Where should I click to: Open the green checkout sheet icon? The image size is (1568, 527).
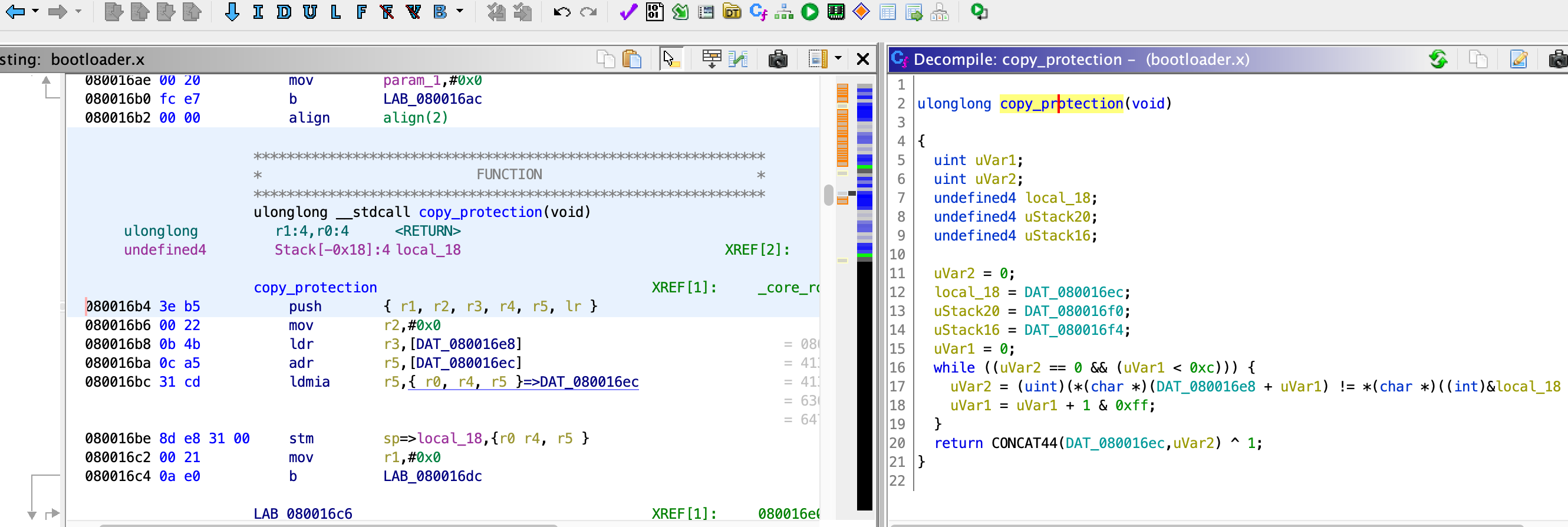click(680, 12)
